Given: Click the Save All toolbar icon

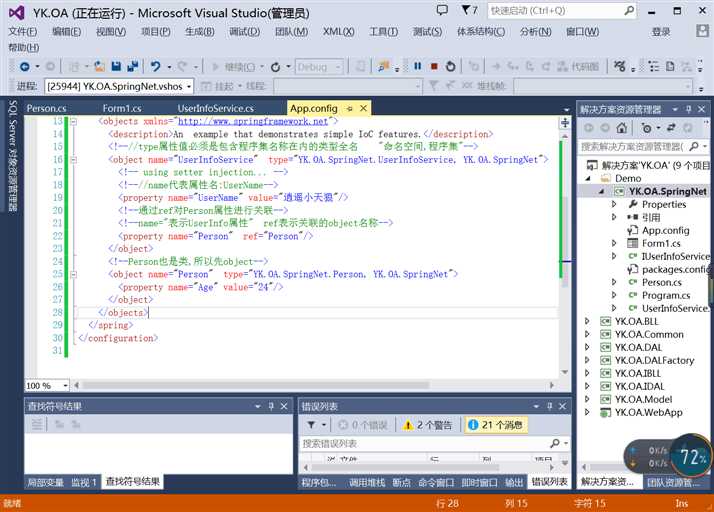Looking at the screenshot, I should [133, 67].
